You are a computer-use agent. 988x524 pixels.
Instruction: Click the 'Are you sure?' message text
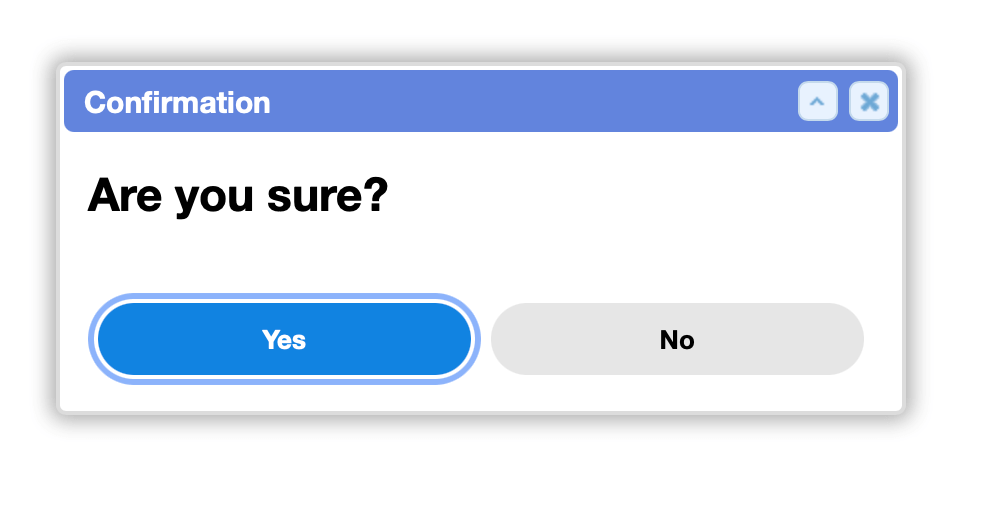click(x=238, y=195)
